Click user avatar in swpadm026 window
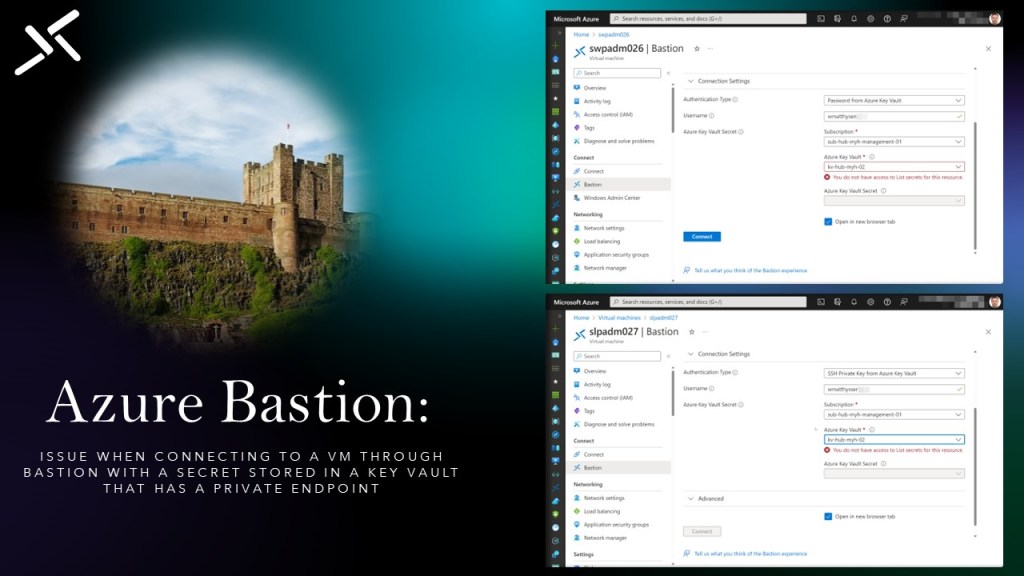This screenshot has height=576, width=1024. click(994, 18)
